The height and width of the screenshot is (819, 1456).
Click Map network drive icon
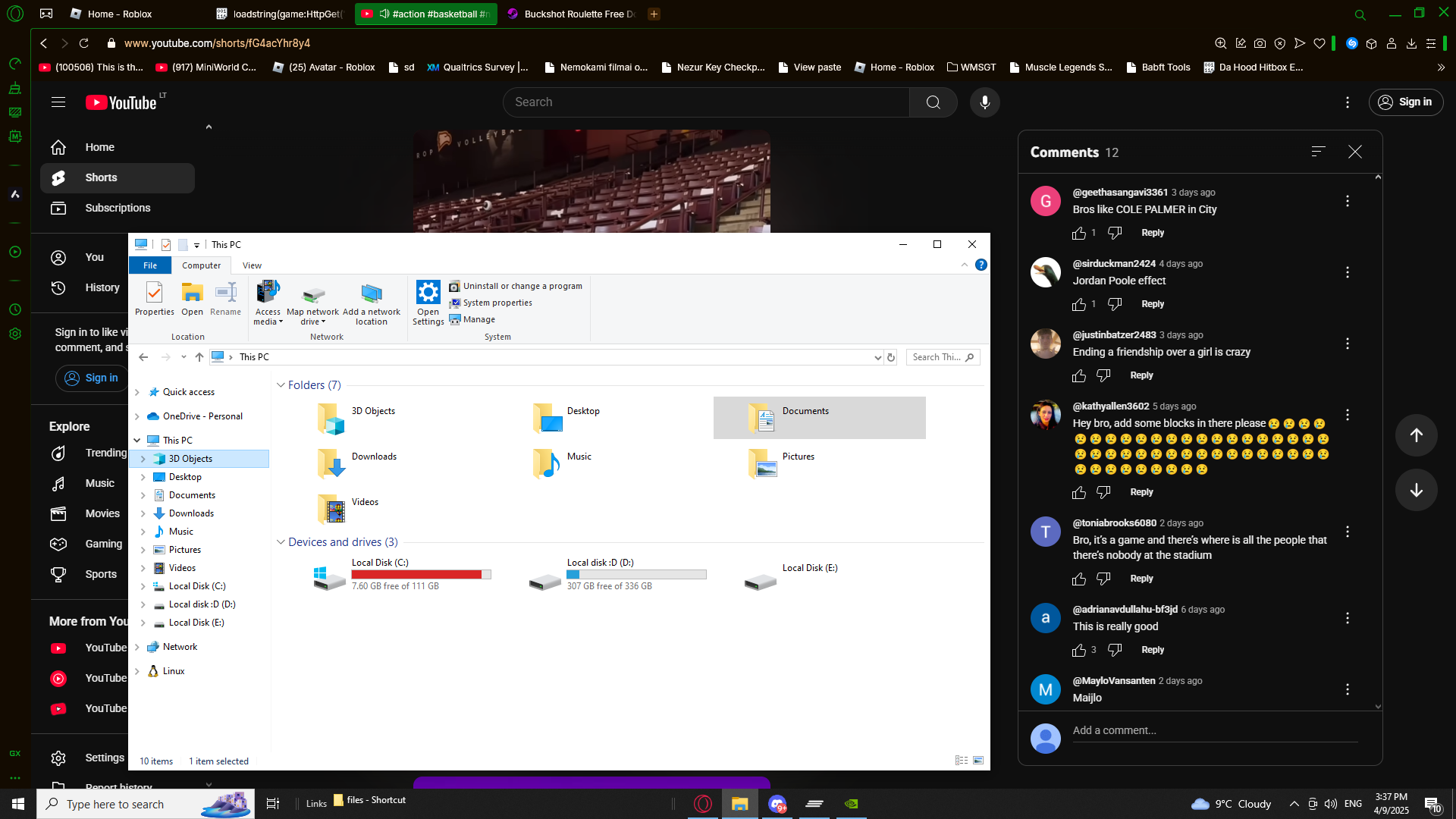pos(312,303)
